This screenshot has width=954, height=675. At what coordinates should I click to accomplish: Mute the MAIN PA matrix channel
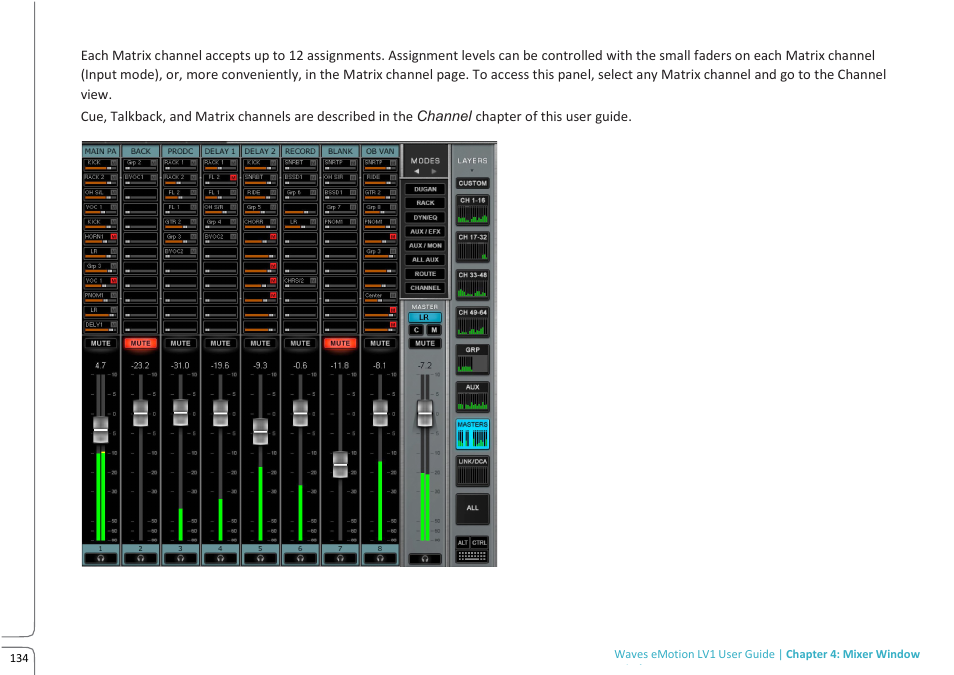[x=100, y=343]
